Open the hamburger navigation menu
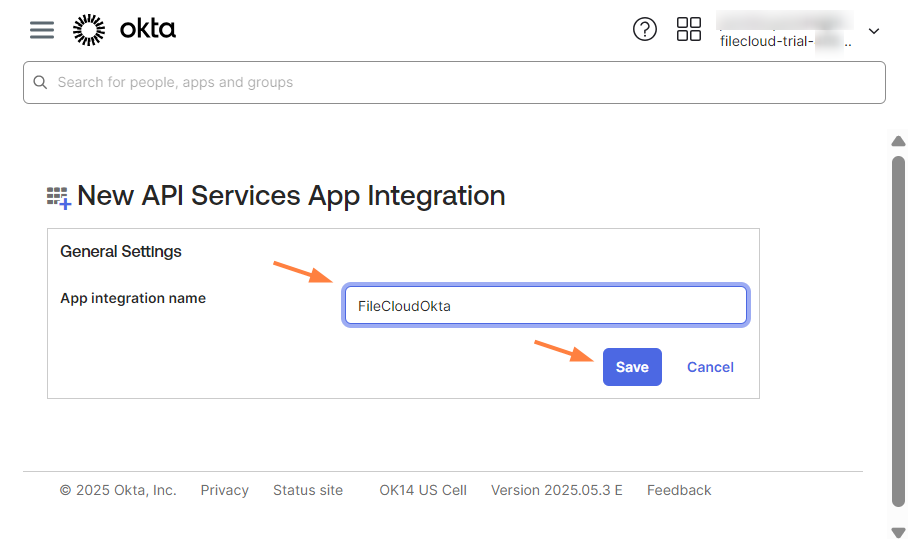The width and height of the screenshot is (908, 539). (41, 30)
